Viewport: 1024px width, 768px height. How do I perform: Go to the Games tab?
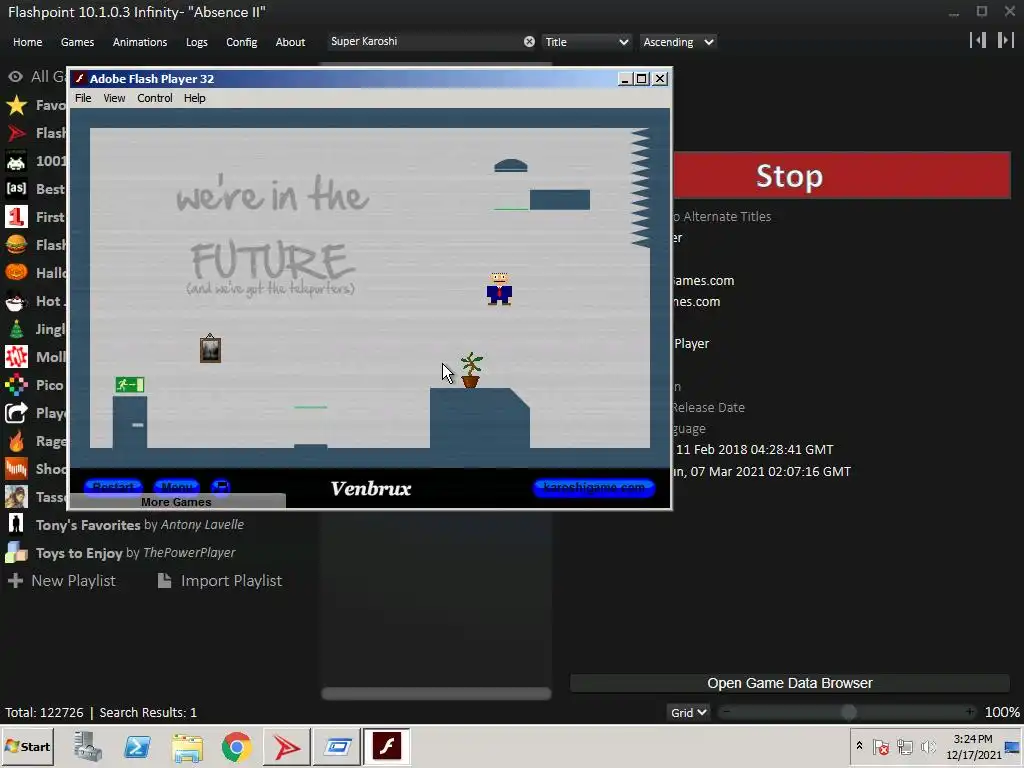[77, 42]
